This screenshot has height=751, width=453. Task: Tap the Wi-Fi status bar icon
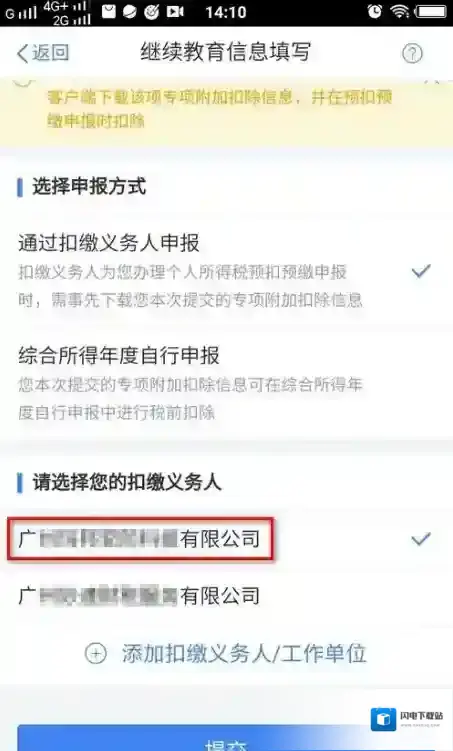click(399, 11)
